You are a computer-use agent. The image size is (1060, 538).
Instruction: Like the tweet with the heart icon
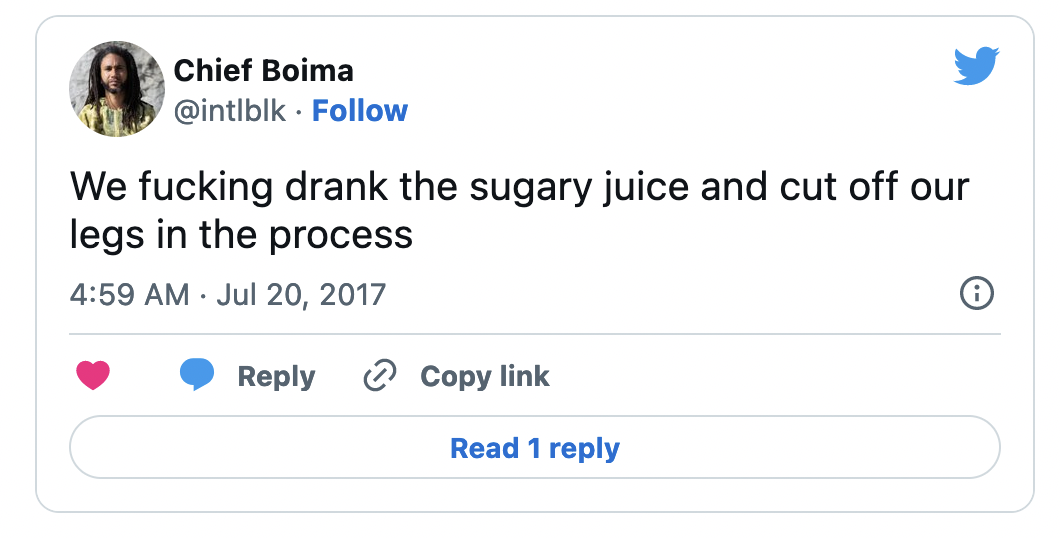coord(93,376)
